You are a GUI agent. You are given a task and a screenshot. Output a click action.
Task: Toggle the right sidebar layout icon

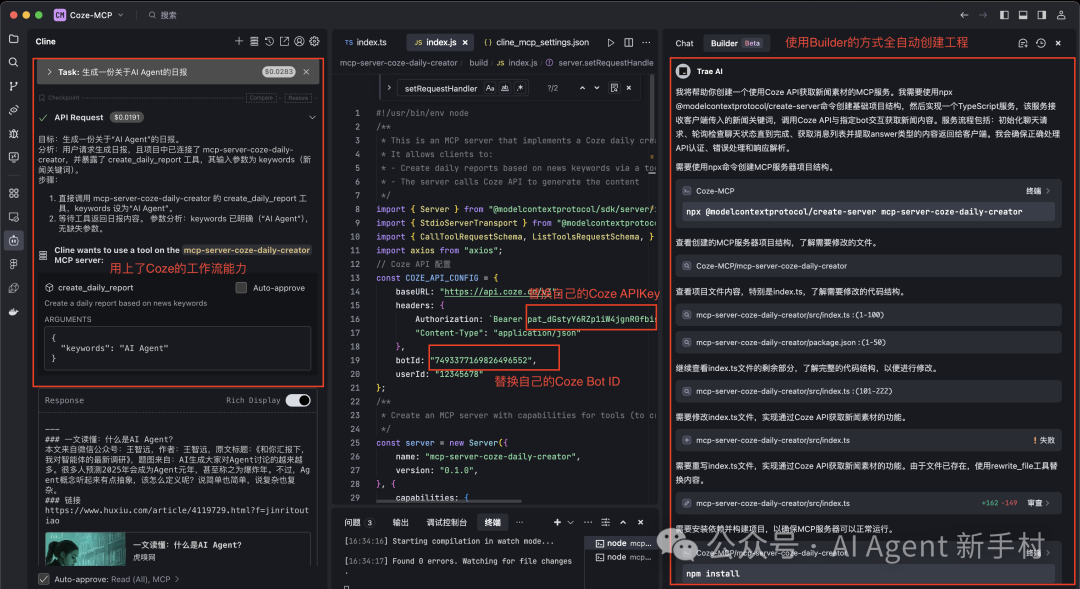1041,14
